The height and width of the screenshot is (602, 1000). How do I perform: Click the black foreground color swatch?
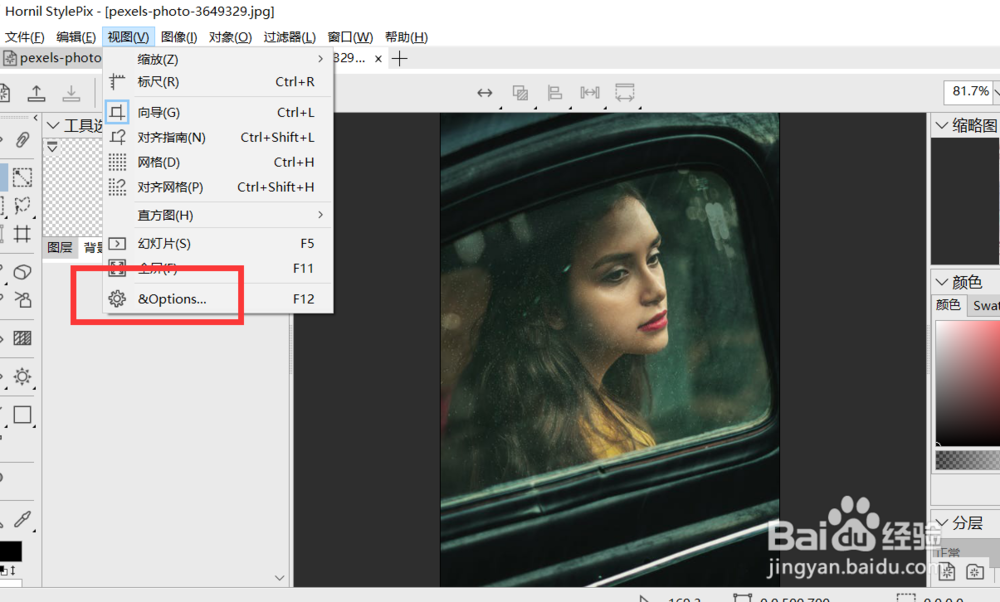pyautogui.click(x=10, y=550)
